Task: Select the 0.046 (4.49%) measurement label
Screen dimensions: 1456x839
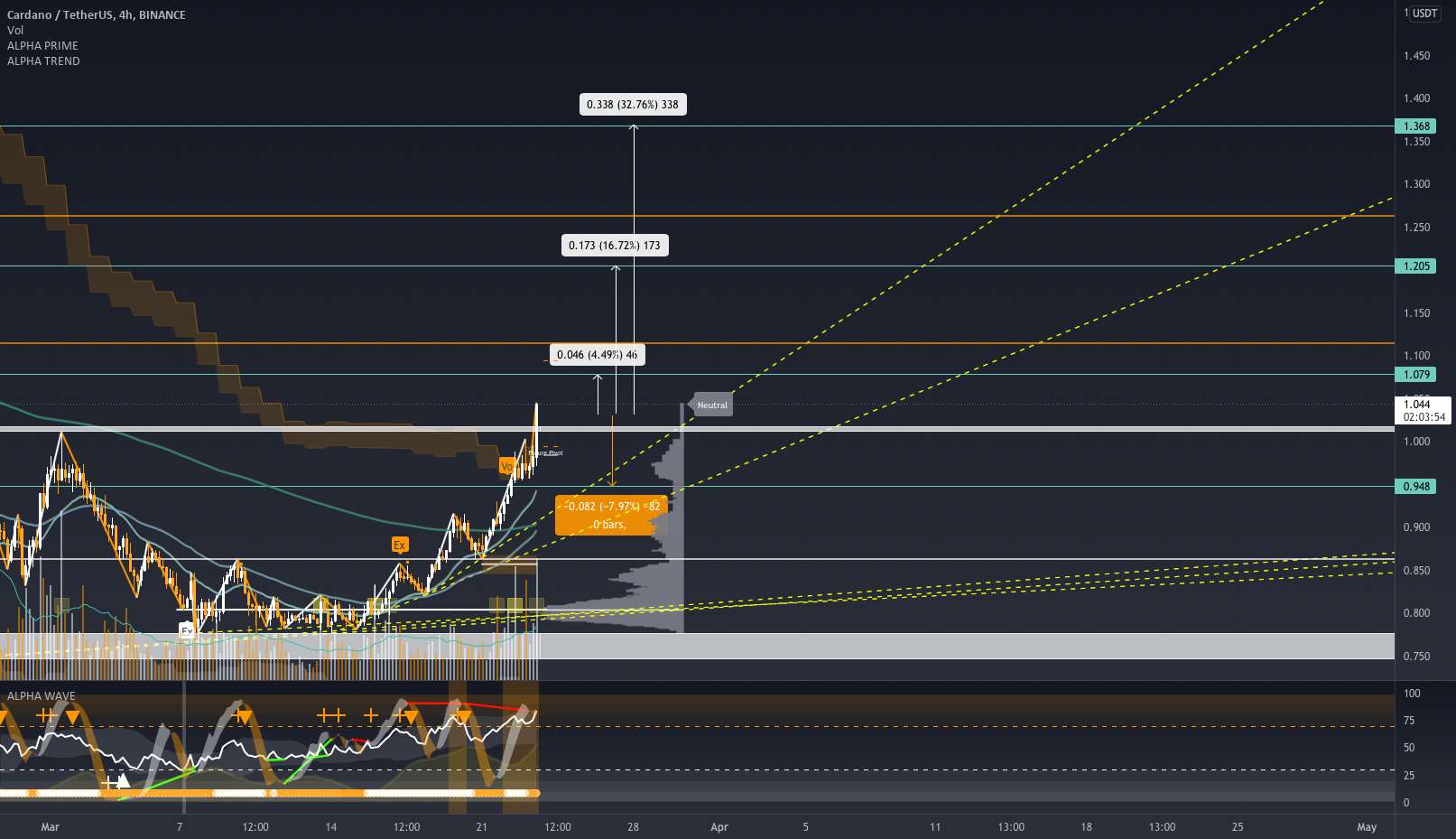Action: coord(598,355)
